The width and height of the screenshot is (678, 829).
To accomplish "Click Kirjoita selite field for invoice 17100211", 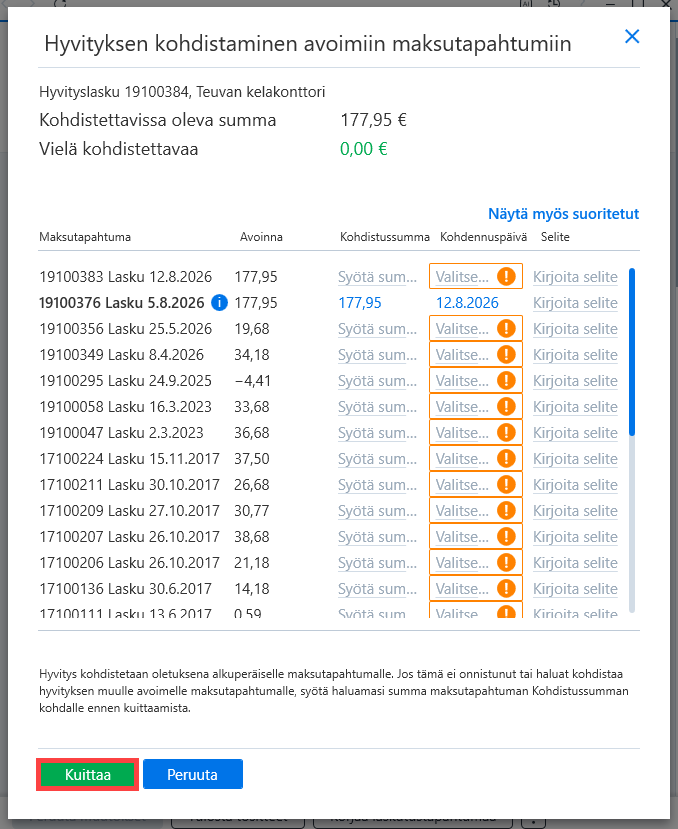I will [575, 484].
